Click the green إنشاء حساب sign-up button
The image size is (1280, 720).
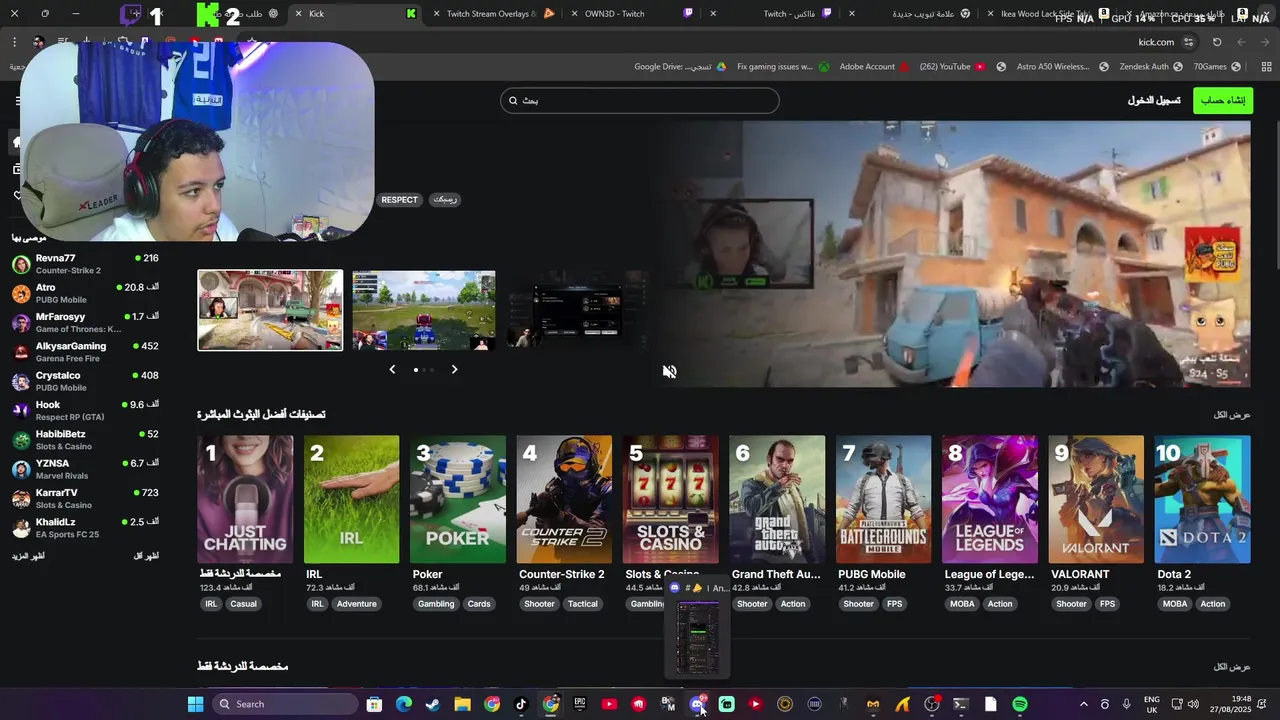click(1222, 100)
